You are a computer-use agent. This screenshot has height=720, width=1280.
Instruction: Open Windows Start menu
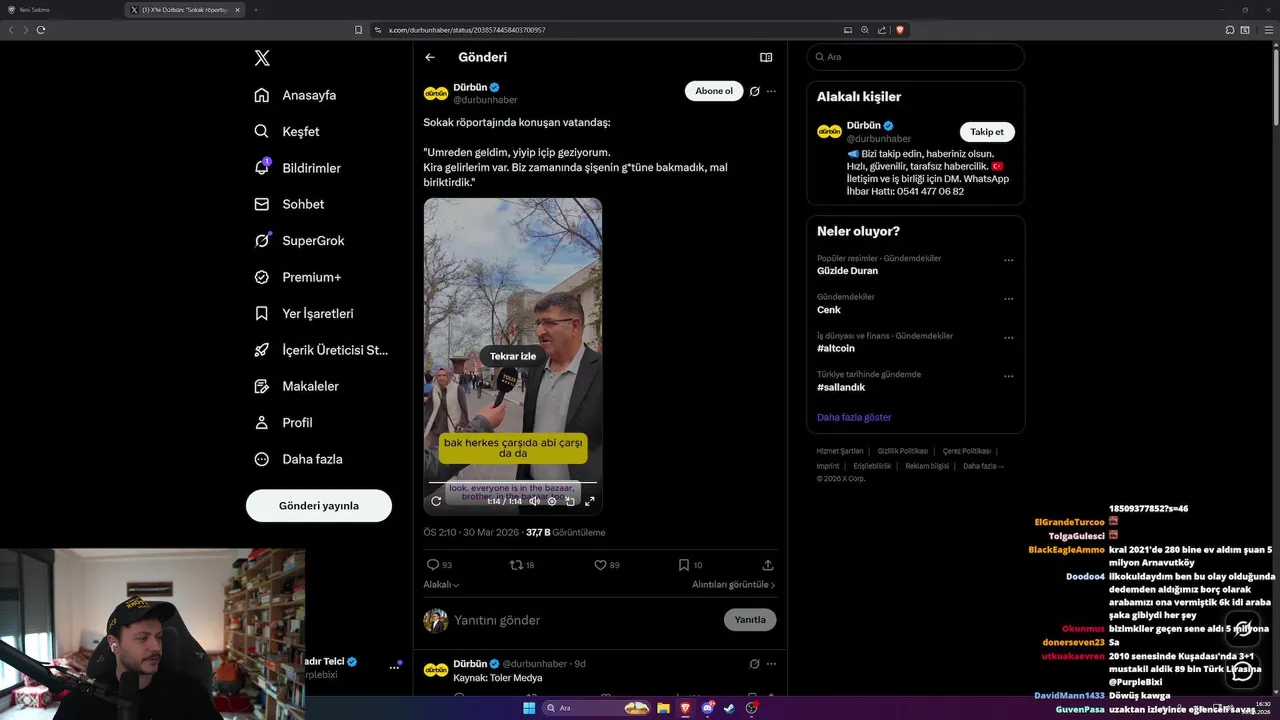[x=529, y=708]
